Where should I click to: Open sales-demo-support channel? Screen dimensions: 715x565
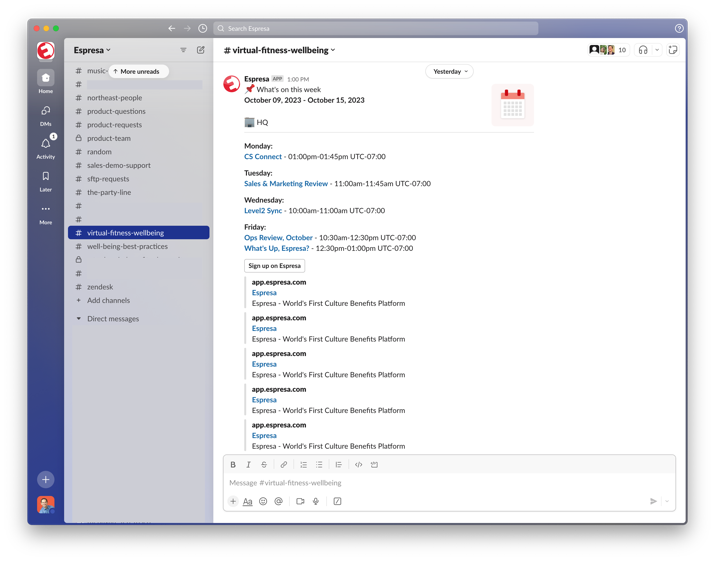[139, 165]
